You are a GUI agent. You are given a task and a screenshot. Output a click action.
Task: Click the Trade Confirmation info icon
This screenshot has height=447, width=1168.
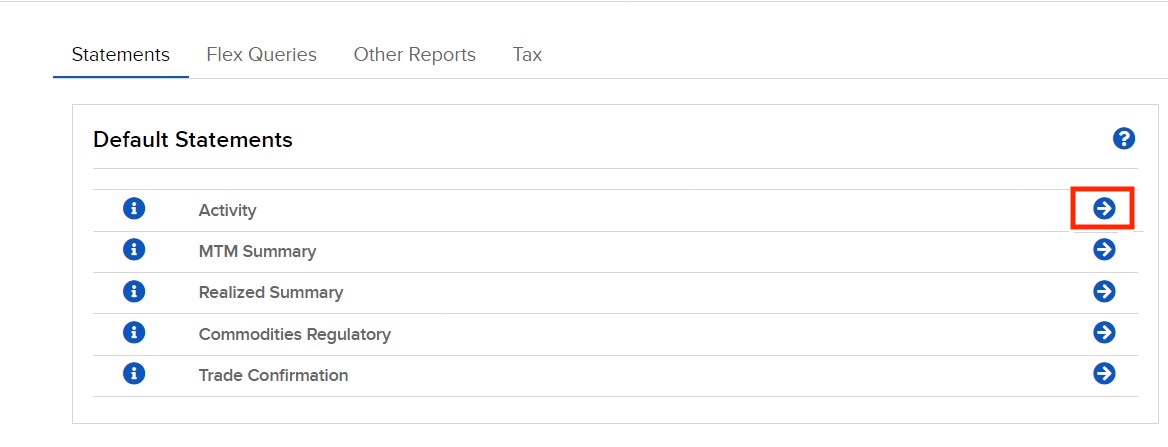tap(134, 373)
